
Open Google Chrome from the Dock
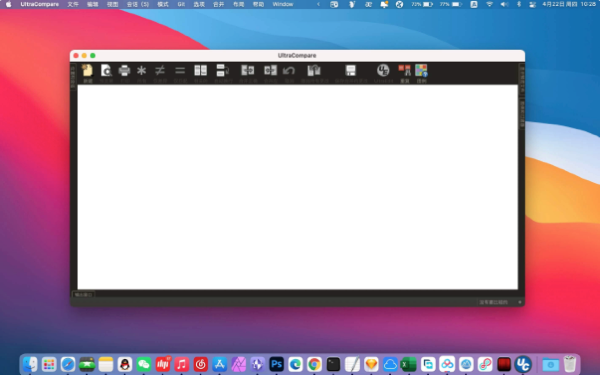pos(315,364)
